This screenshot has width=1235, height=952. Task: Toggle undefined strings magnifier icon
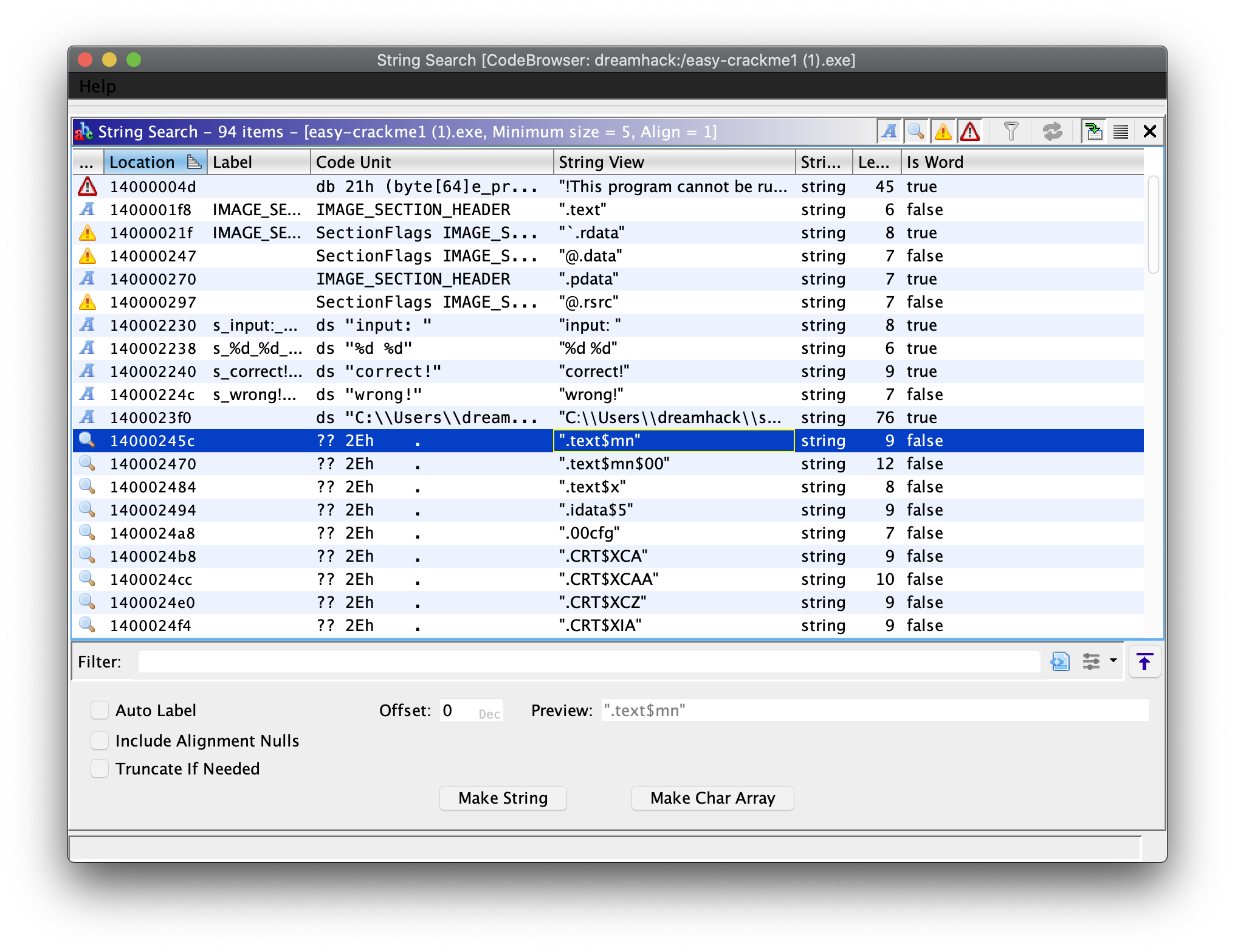click(x=916, y=131)
